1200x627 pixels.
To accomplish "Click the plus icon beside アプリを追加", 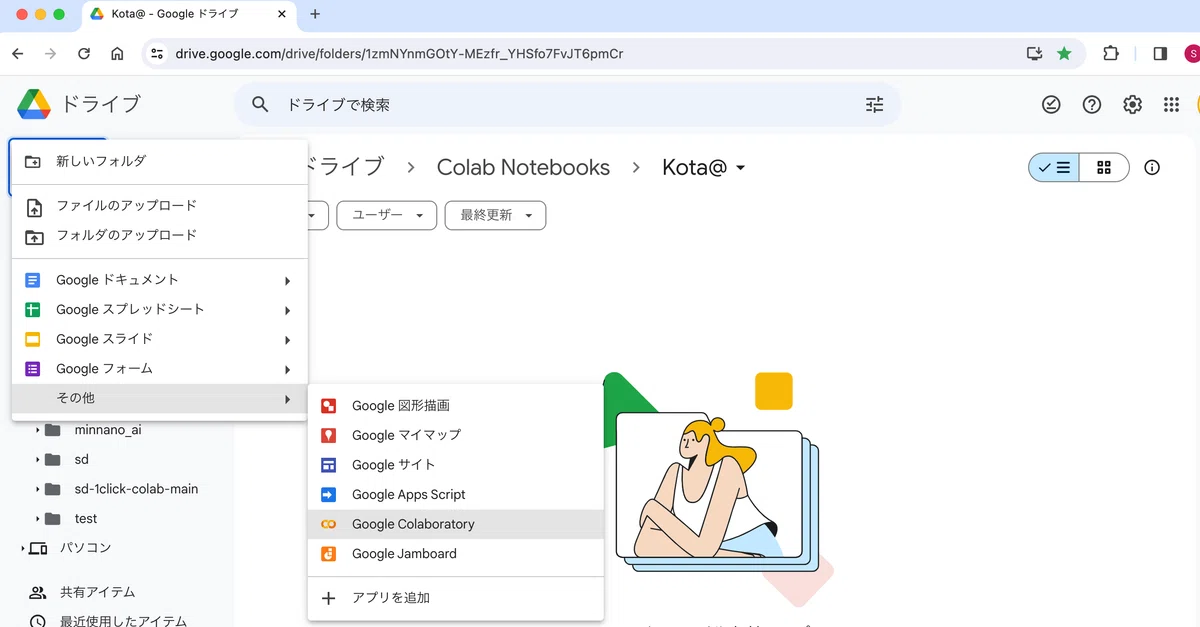I will pyautogui.click(x=328, y=598).
